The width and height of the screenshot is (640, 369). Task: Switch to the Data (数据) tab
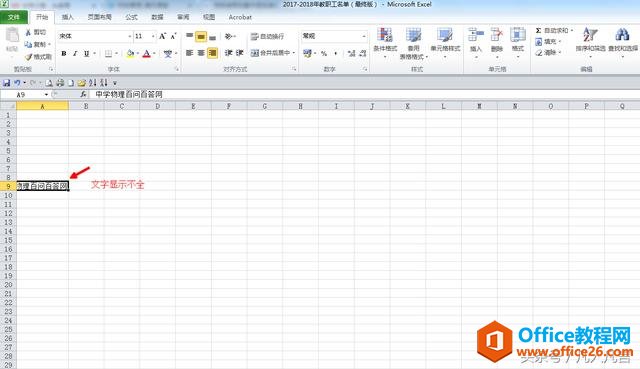click(157, 17)
